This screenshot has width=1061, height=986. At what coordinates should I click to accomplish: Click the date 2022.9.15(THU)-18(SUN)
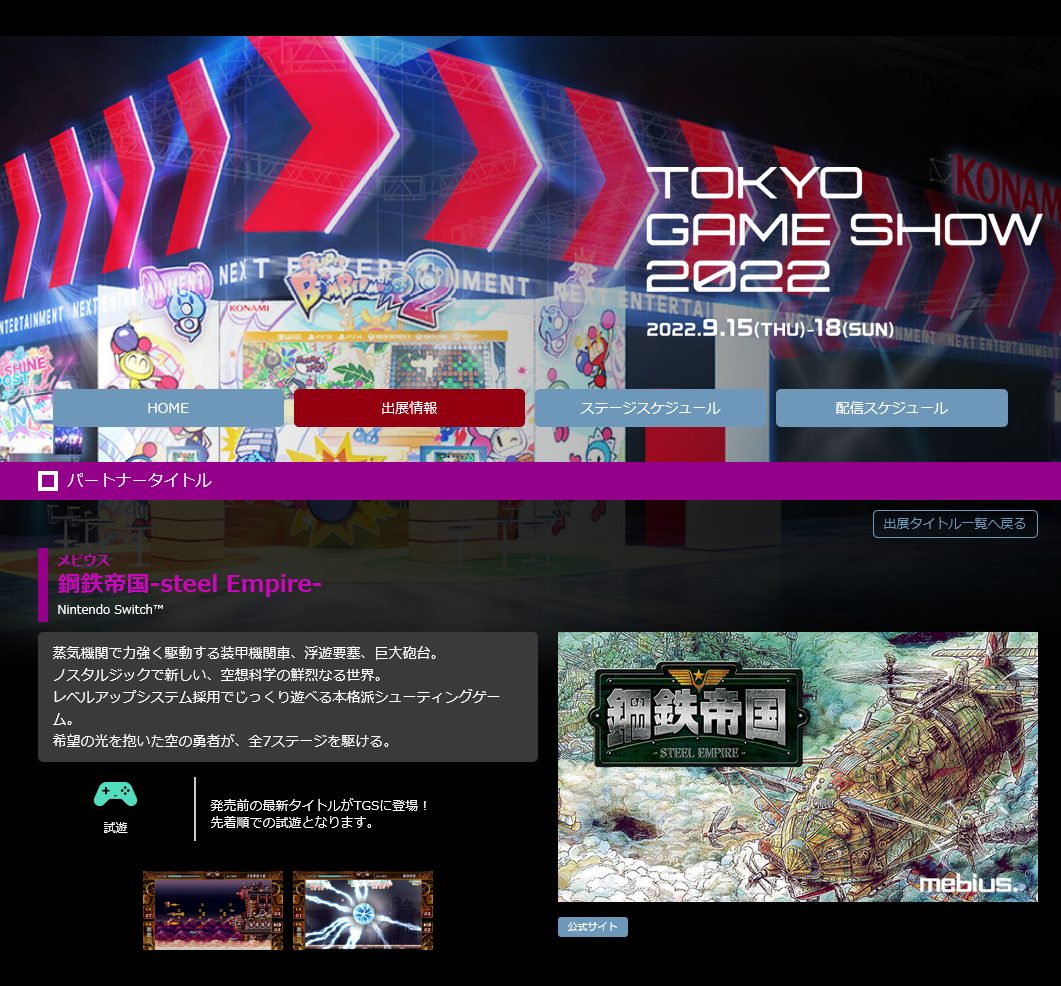(x=770, y=329)
